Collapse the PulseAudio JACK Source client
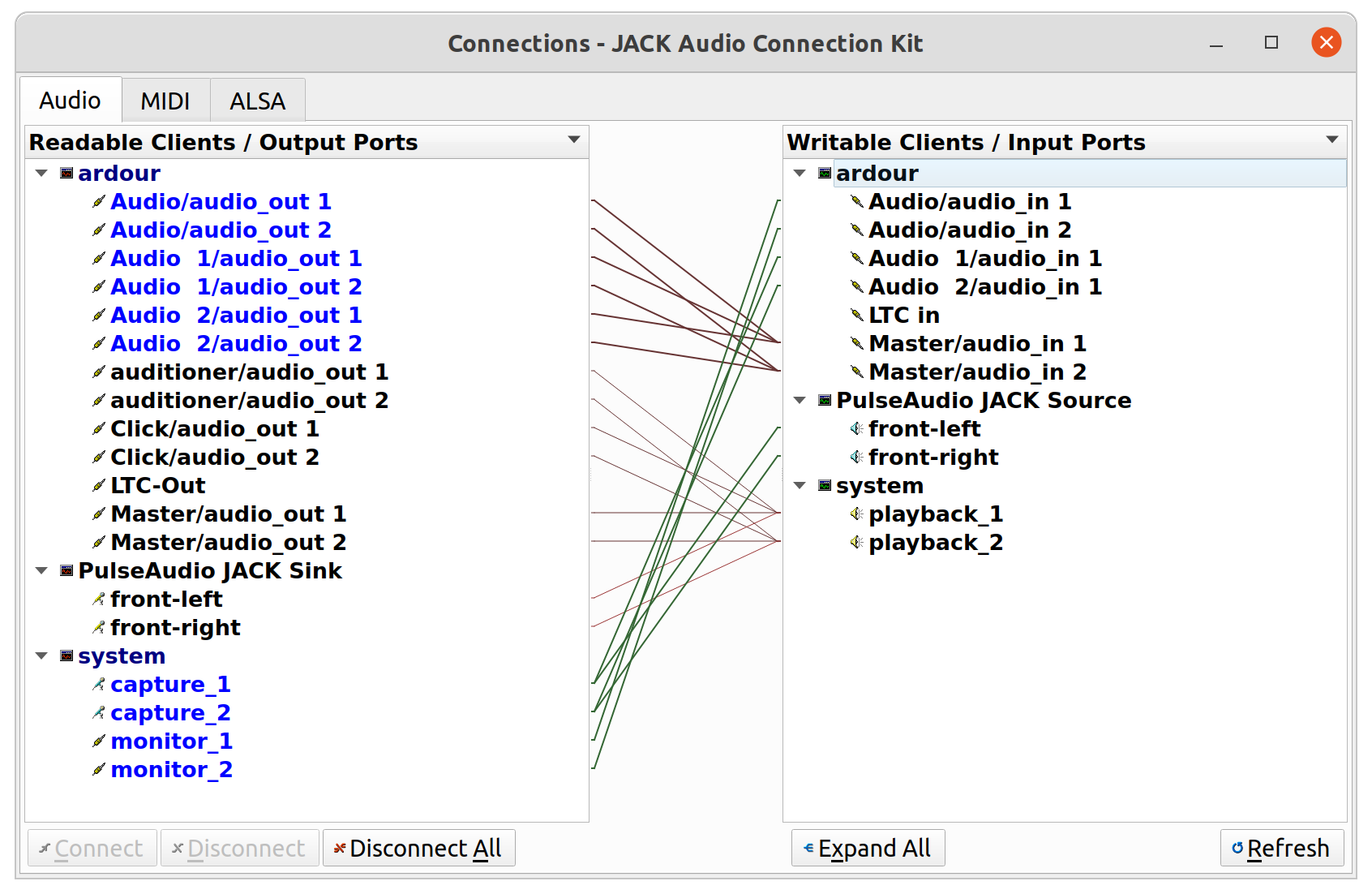The height and width of the screenshot is (894, 1372). tap(800, 400)
